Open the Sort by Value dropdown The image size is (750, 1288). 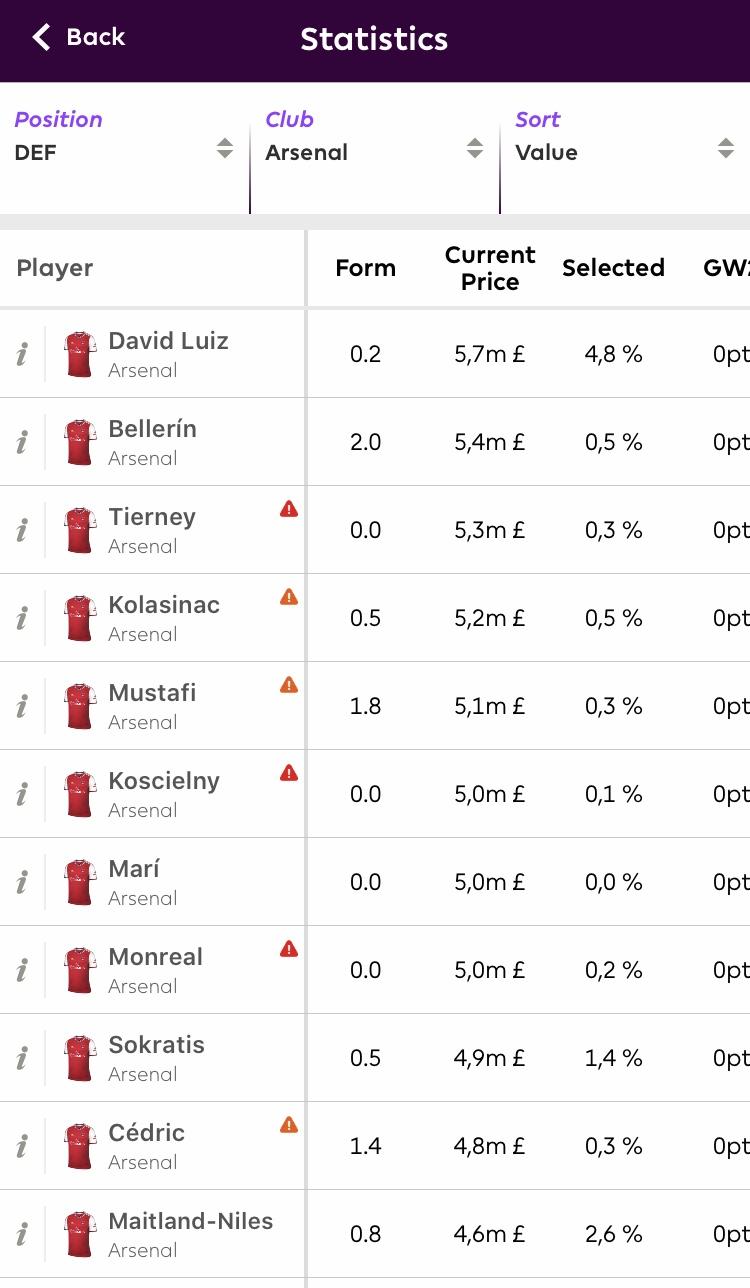[x=626, y=148]
